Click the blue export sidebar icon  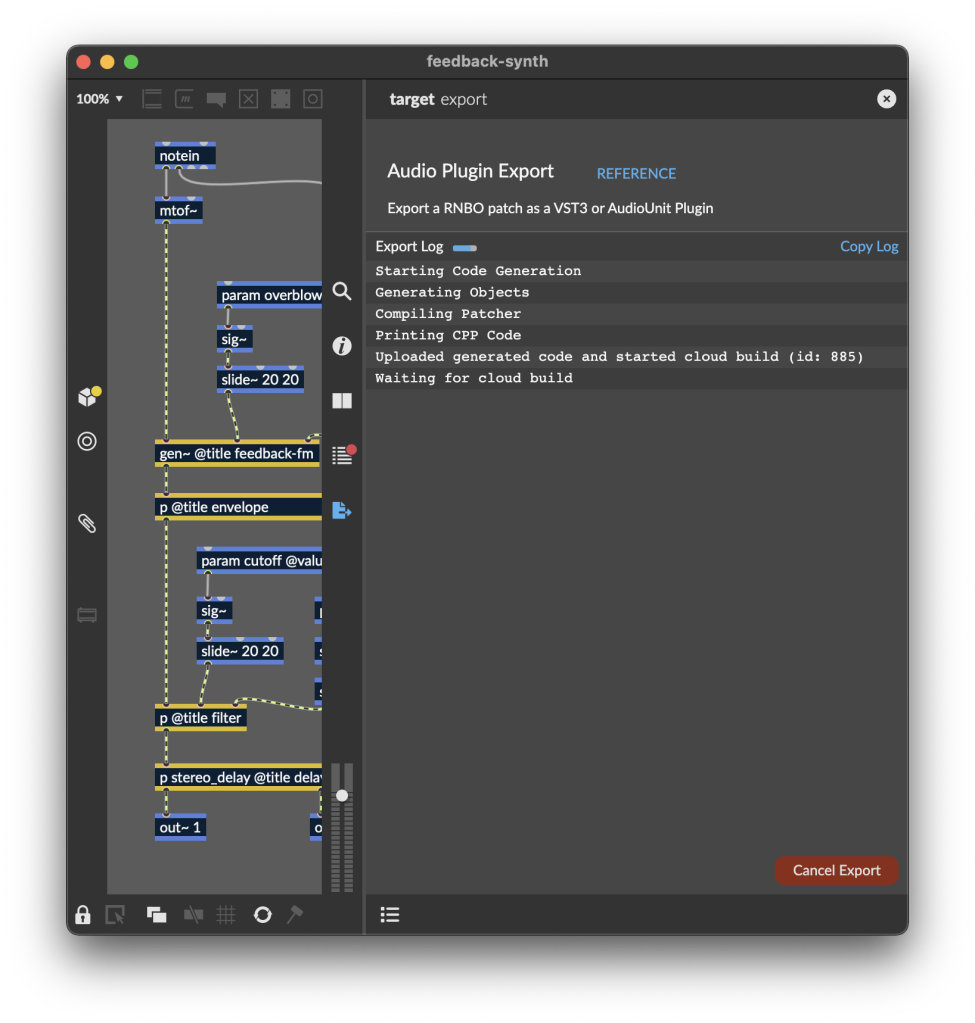[x=342, y=510]
